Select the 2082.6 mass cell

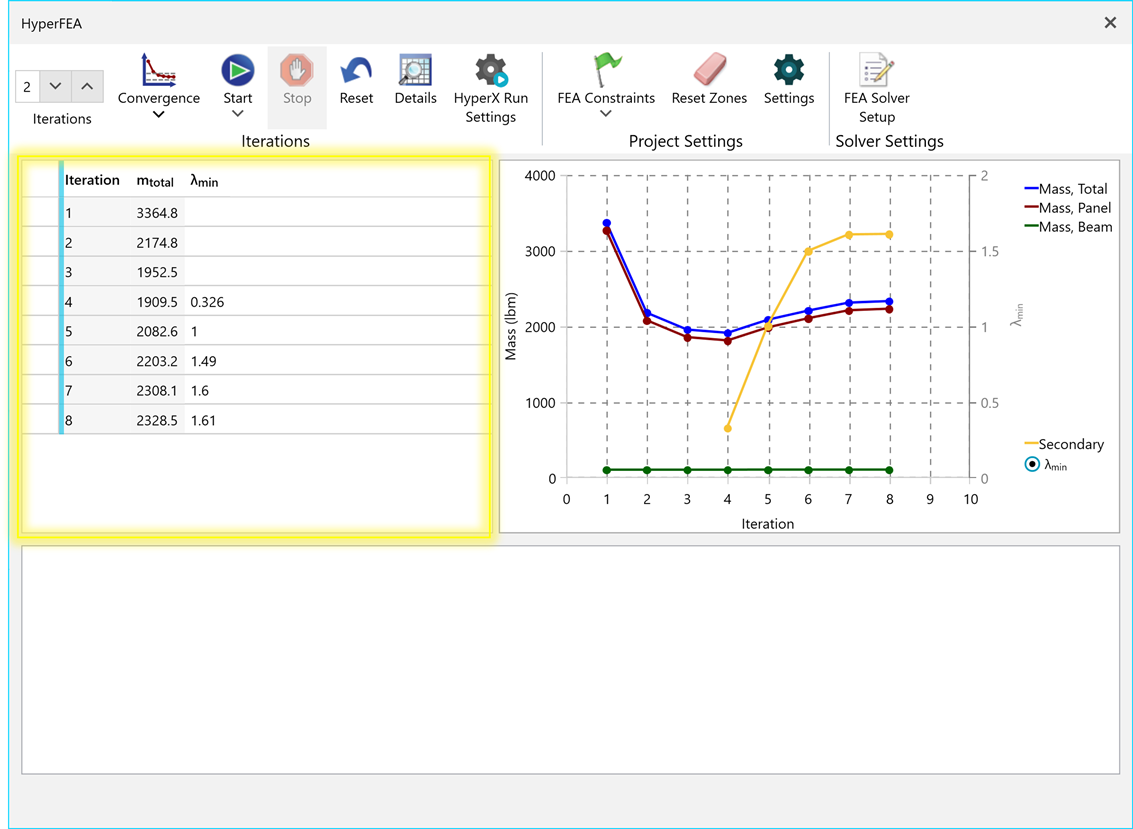pos(157,332)
